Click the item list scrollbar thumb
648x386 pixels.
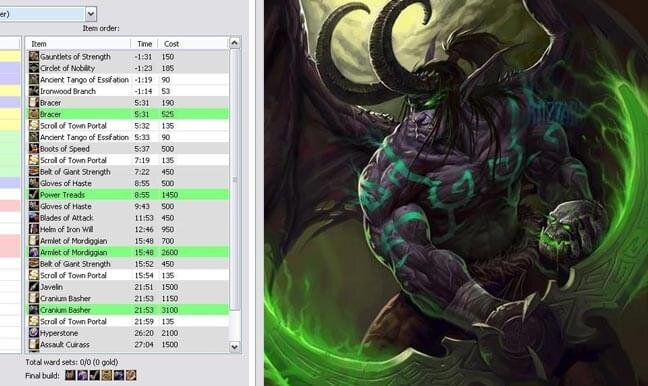(x=234, y=180)
